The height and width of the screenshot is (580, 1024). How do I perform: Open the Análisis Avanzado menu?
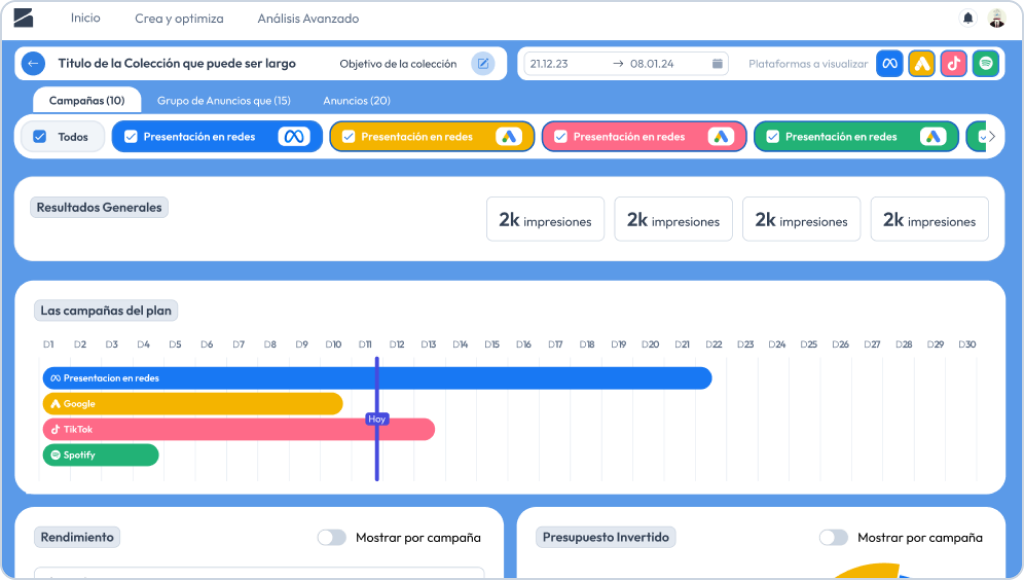pyautogui.click(x=308, y=19)
